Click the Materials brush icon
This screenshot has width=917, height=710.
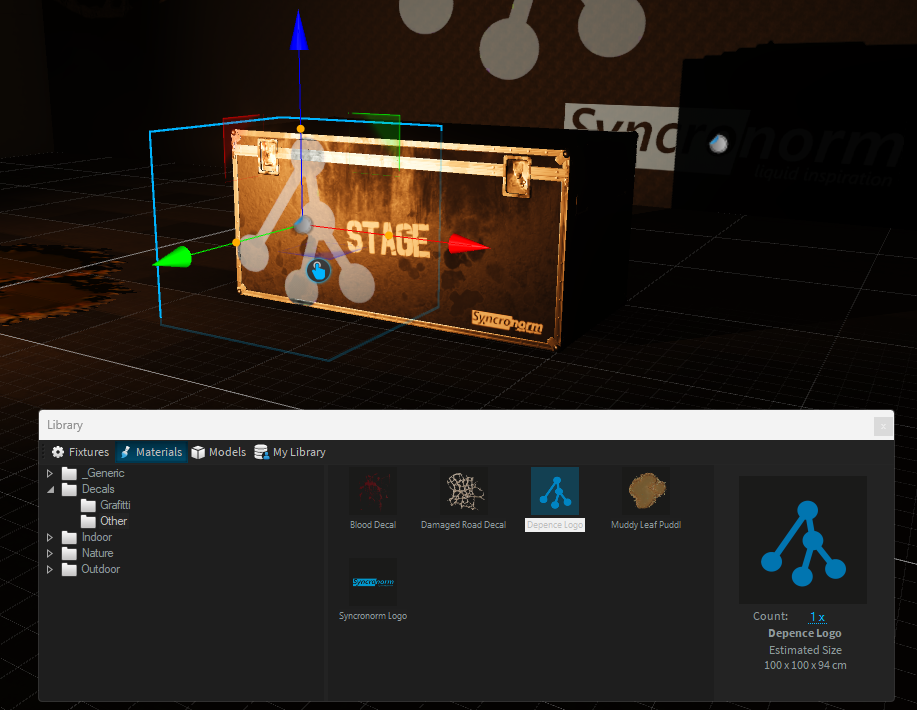point(125,452)
